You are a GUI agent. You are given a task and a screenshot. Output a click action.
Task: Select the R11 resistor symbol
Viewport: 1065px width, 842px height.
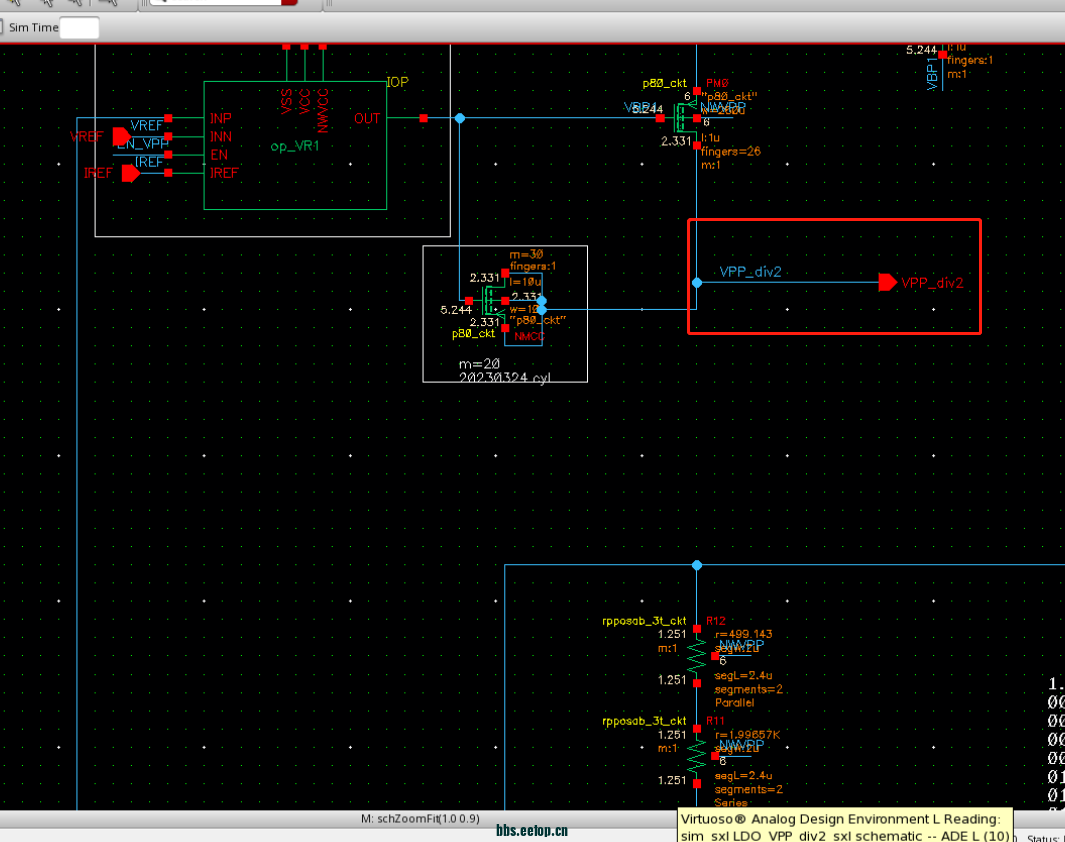[697, 755]
